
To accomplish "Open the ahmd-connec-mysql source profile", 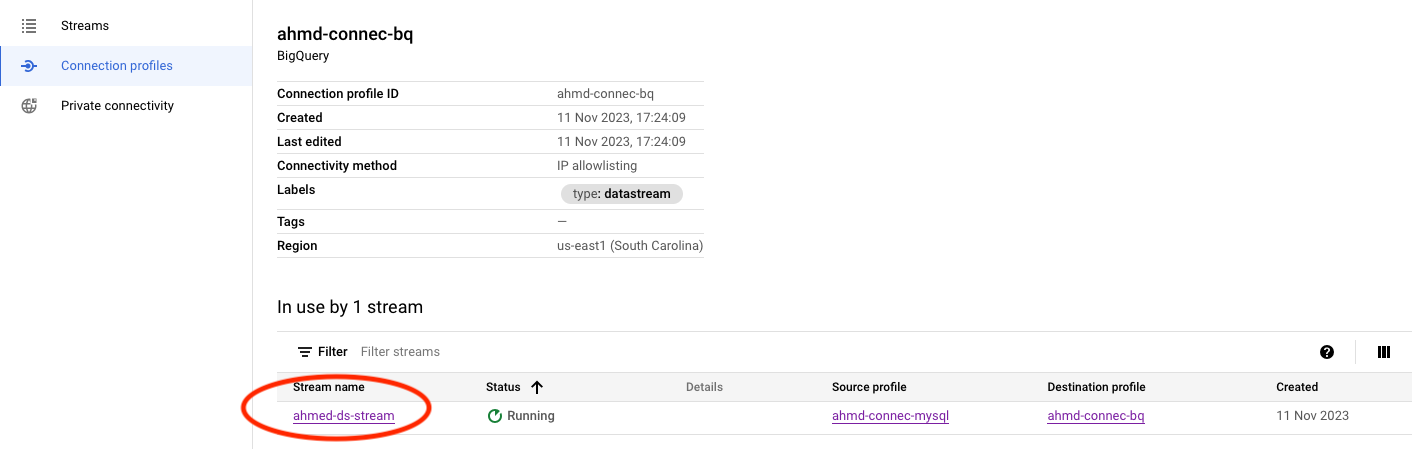I will tap(890, 416).
